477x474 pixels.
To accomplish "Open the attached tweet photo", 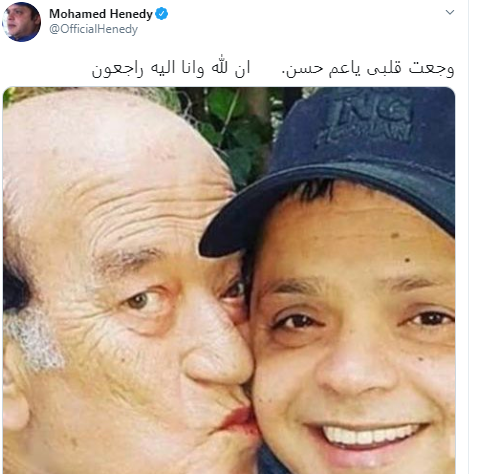I will (229, 280).
